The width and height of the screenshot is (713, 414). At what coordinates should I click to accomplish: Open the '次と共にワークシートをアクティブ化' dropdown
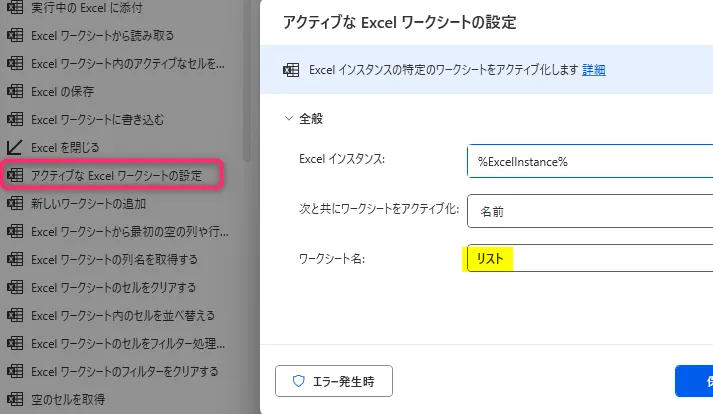coord(590,211)
